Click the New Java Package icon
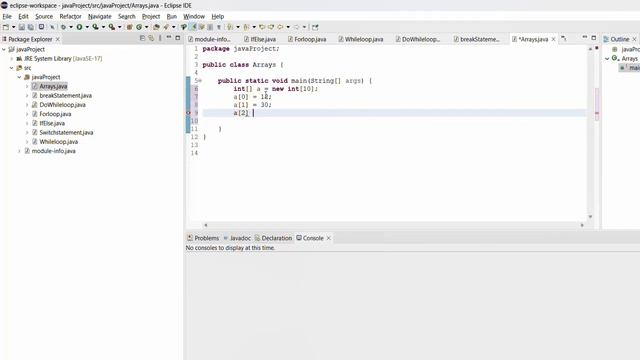The image size is (640, 360). click(129, 27)
